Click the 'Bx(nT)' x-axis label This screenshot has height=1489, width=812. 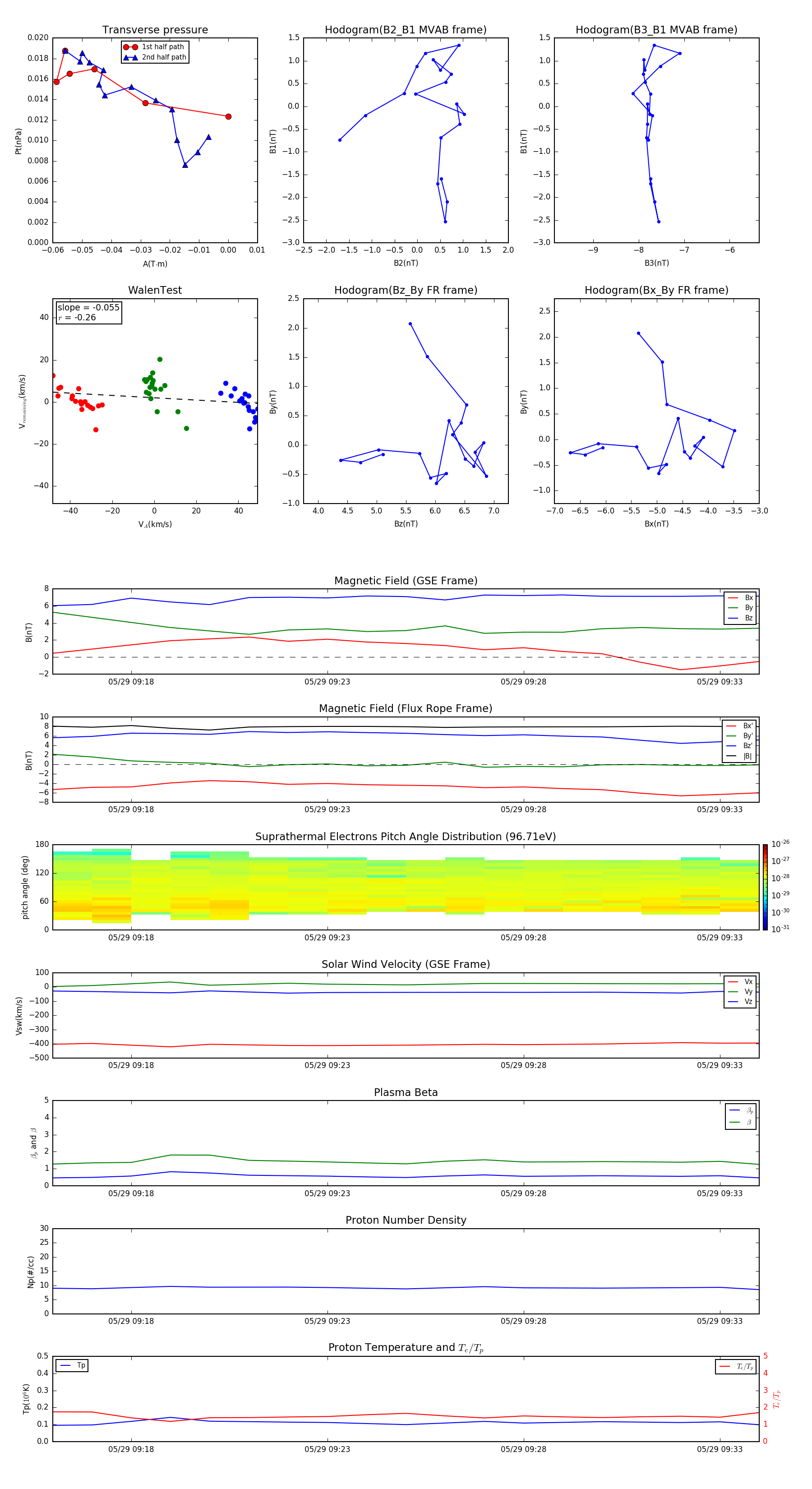click(656, 524)
